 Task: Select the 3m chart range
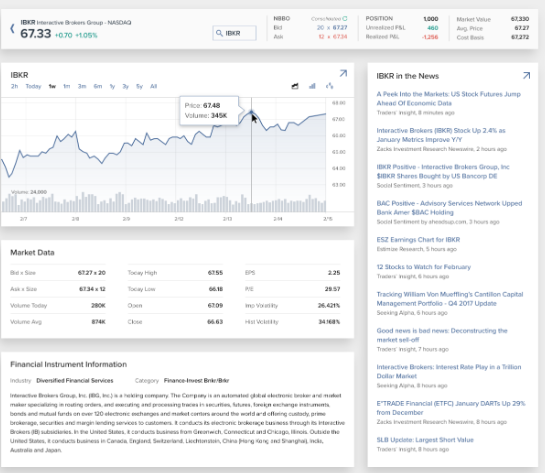pyautogui.click(x=82, y=86)
